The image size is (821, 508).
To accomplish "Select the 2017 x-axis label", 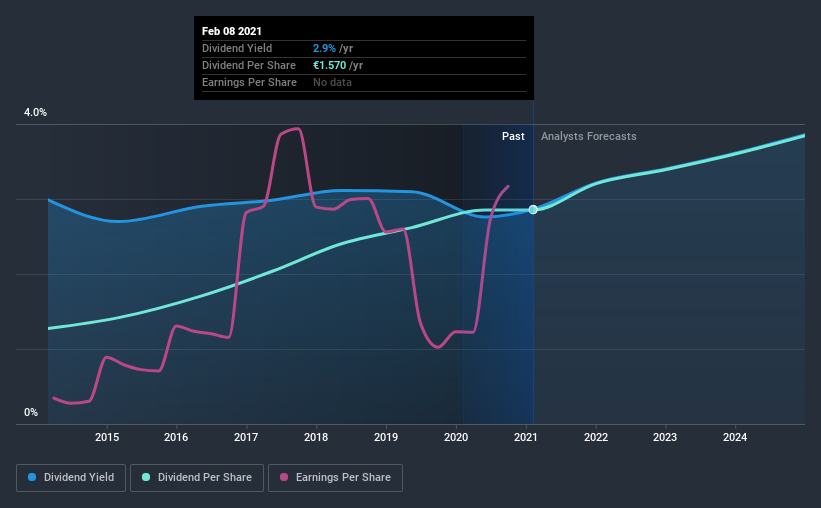I will tap(246, 437).
